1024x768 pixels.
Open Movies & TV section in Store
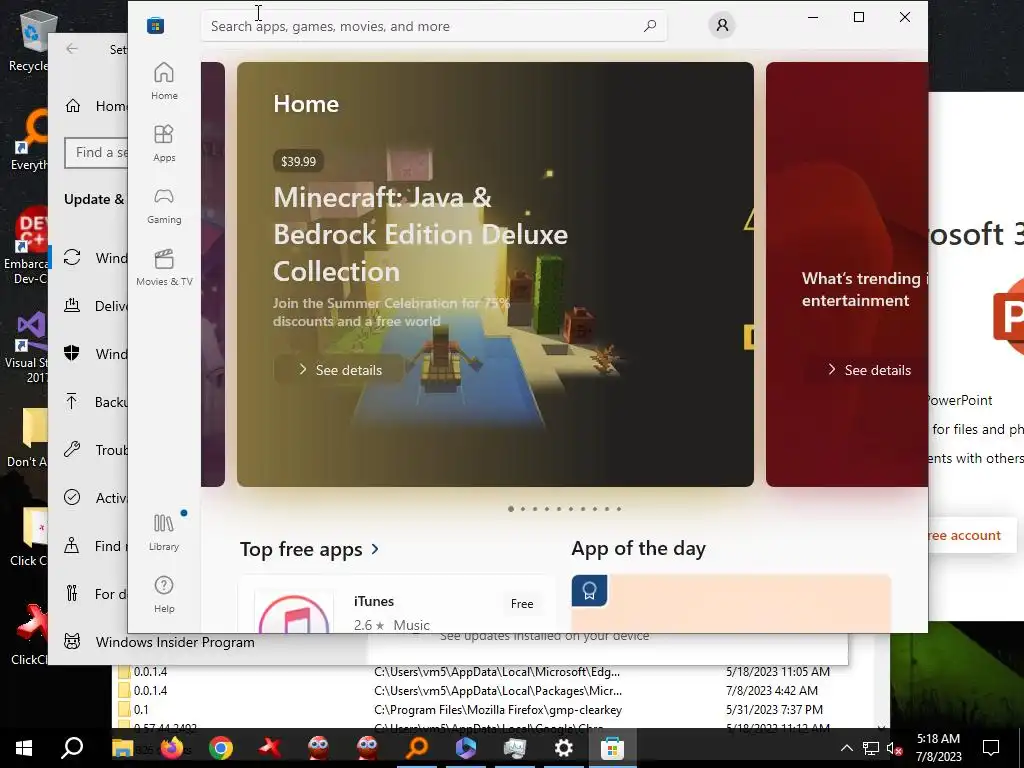164,267
